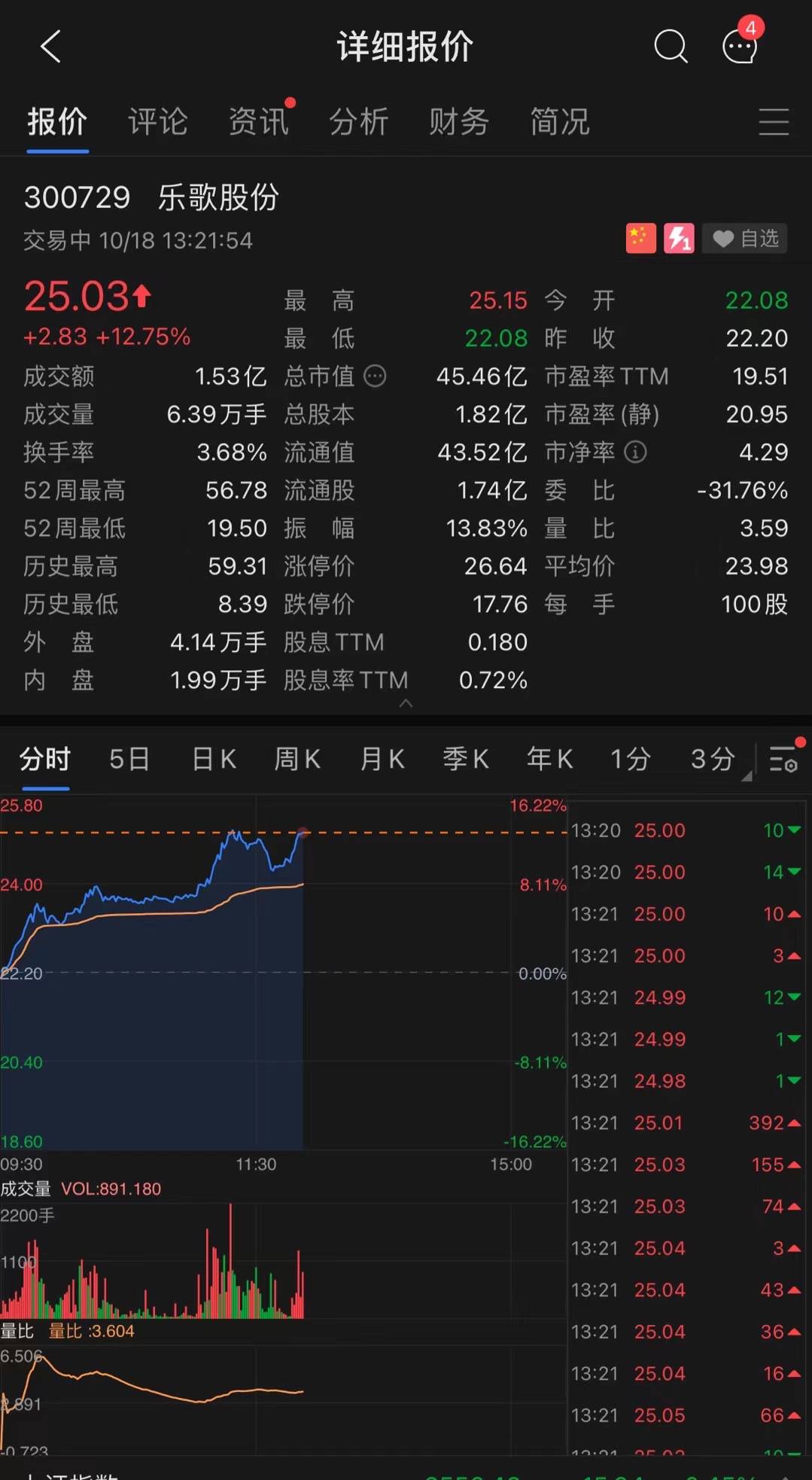Tap info icon next to 市净率
This screenshot has width=812, height=1480.
[636, 452]
